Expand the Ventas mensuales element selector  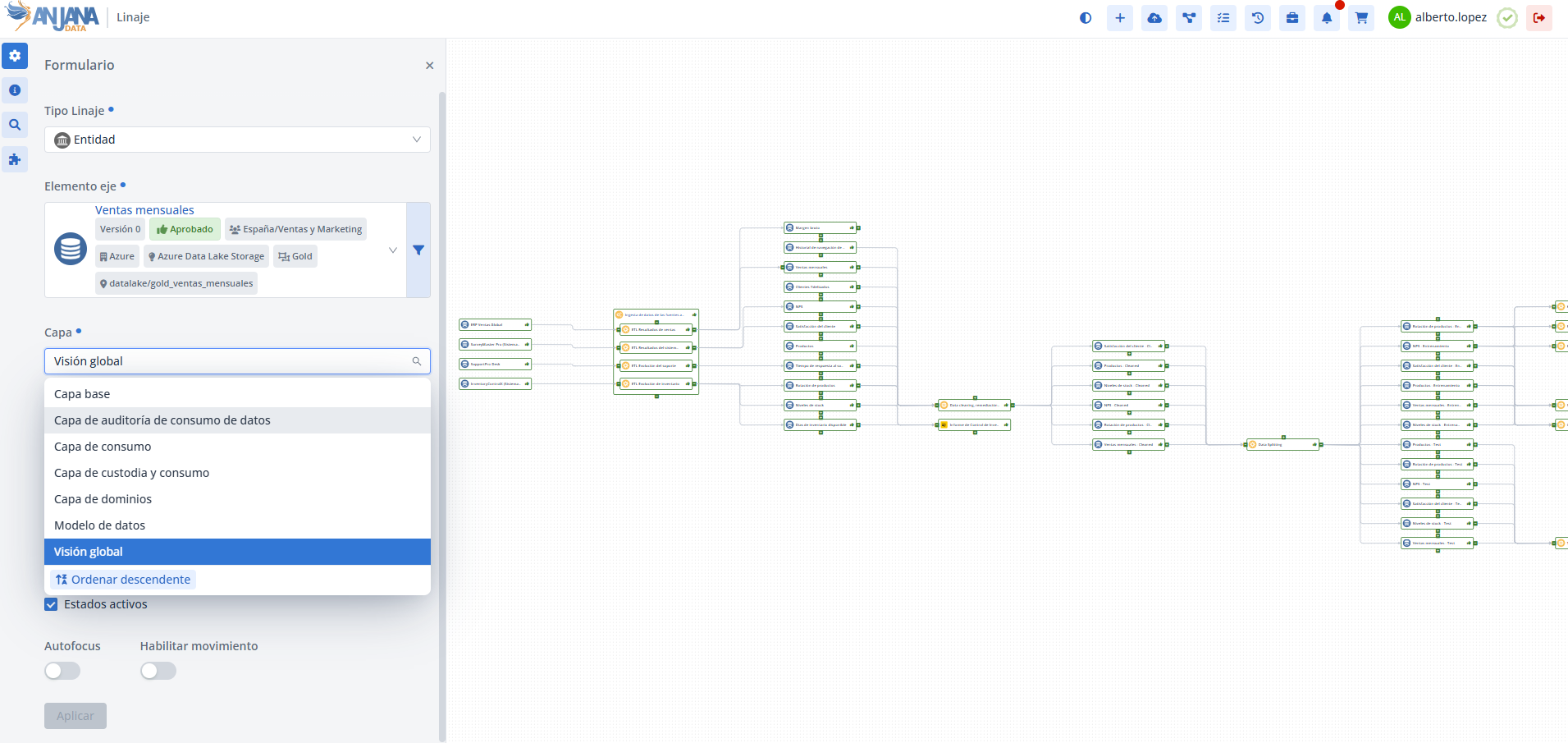392,250
